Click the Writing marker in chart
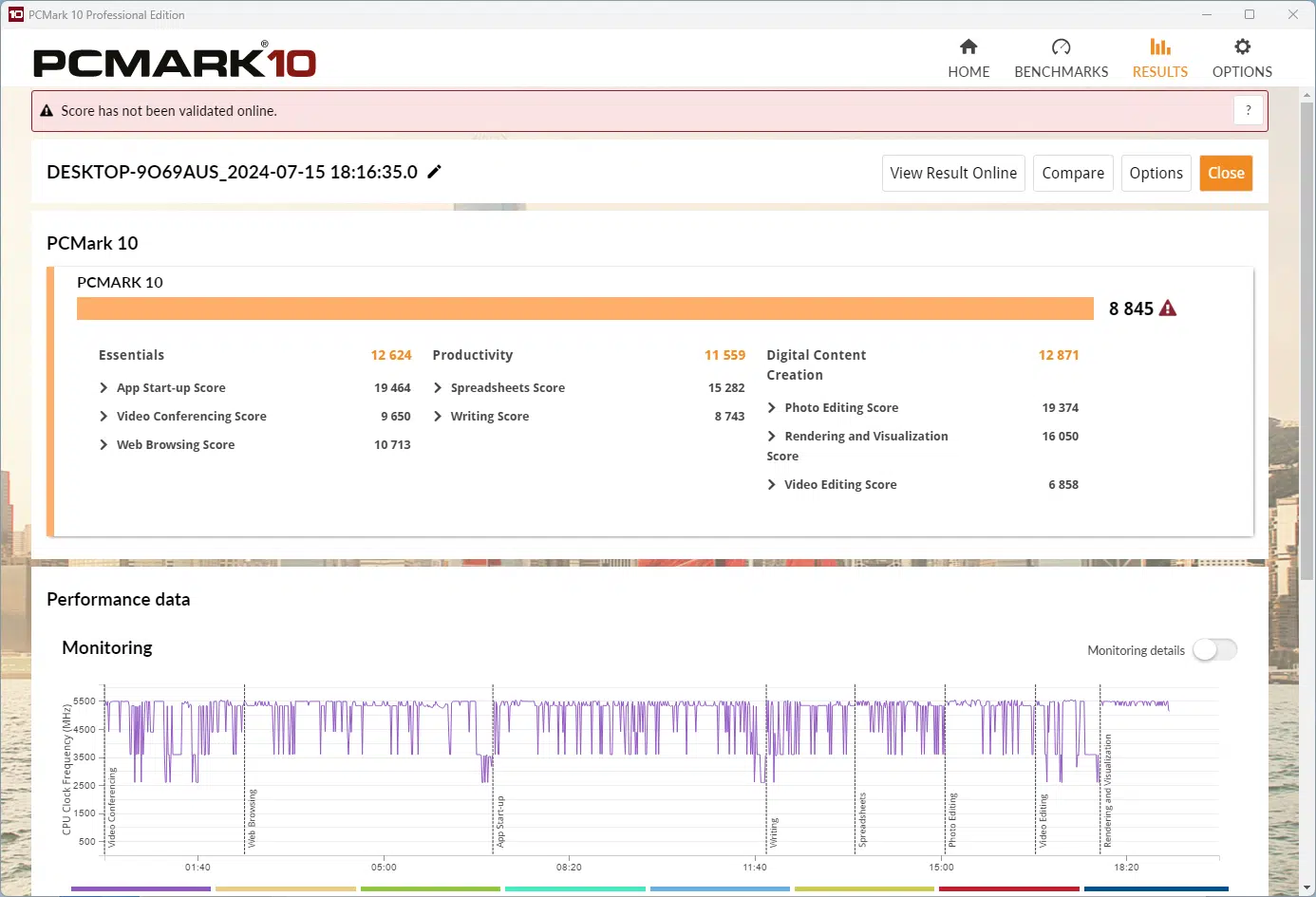1316x897 pixels. (774, 832)
